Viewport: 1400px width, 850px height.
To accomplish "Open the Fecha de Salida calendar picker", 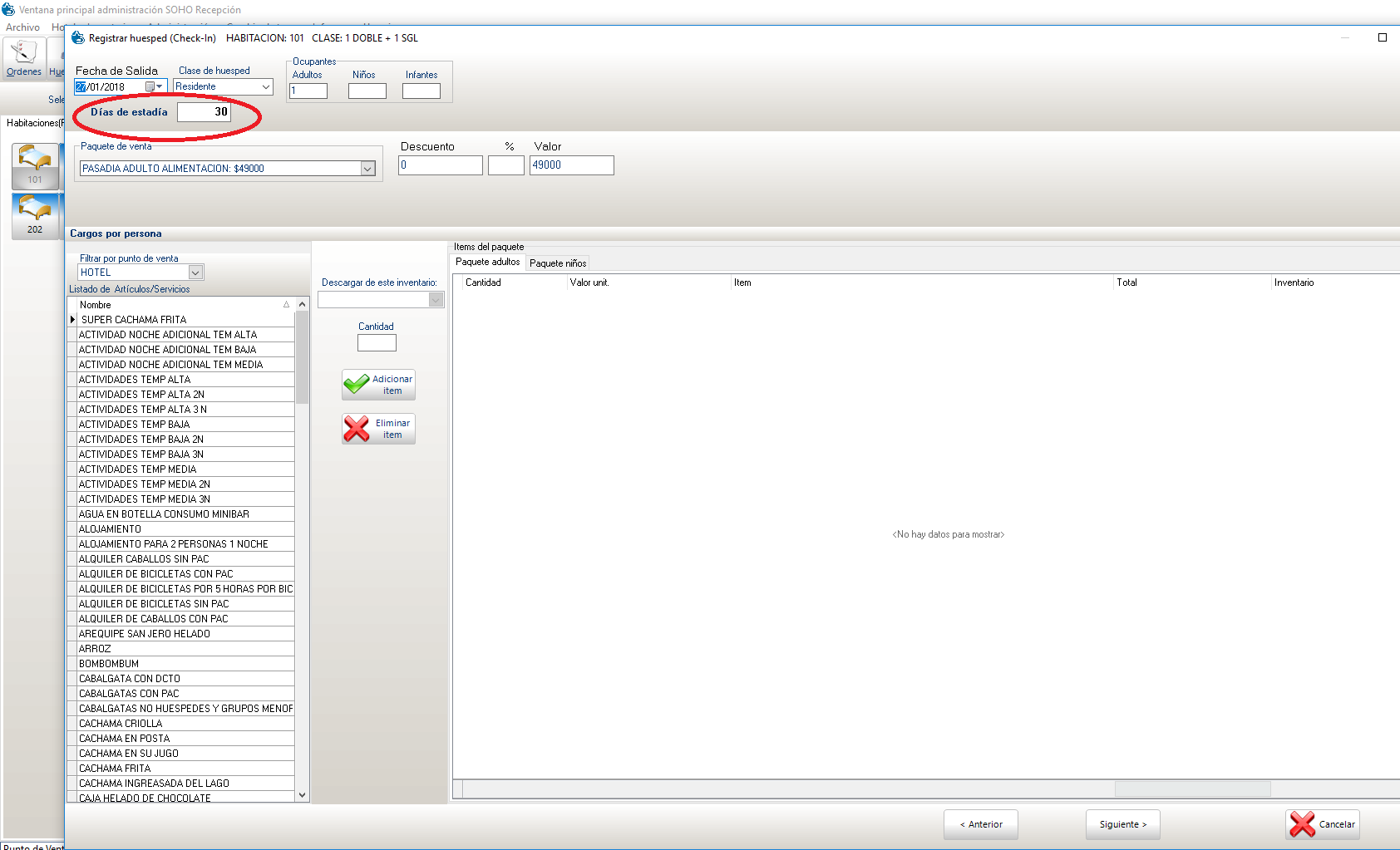I will (x=155, y=86).
